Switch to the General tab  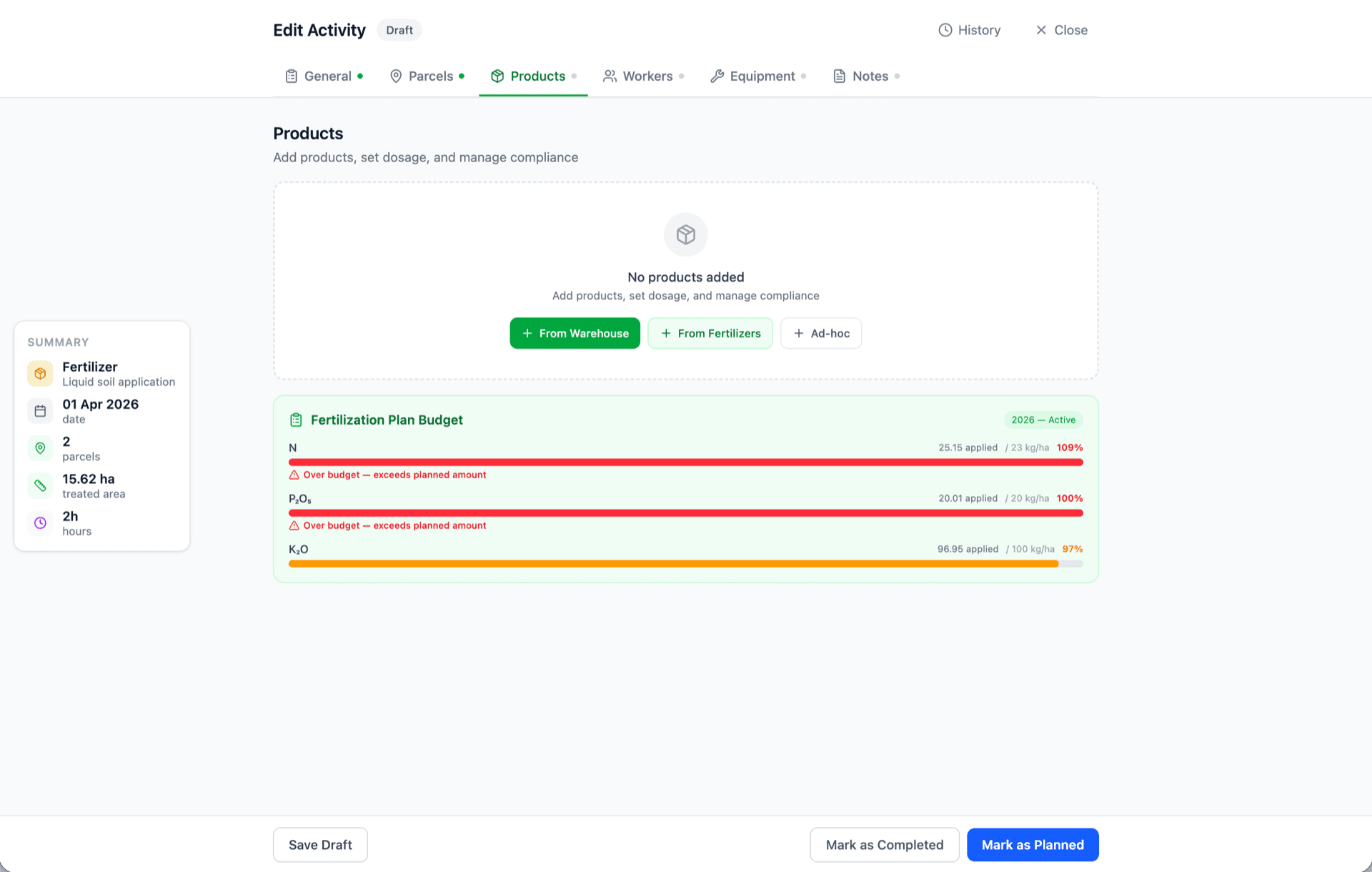324,76
